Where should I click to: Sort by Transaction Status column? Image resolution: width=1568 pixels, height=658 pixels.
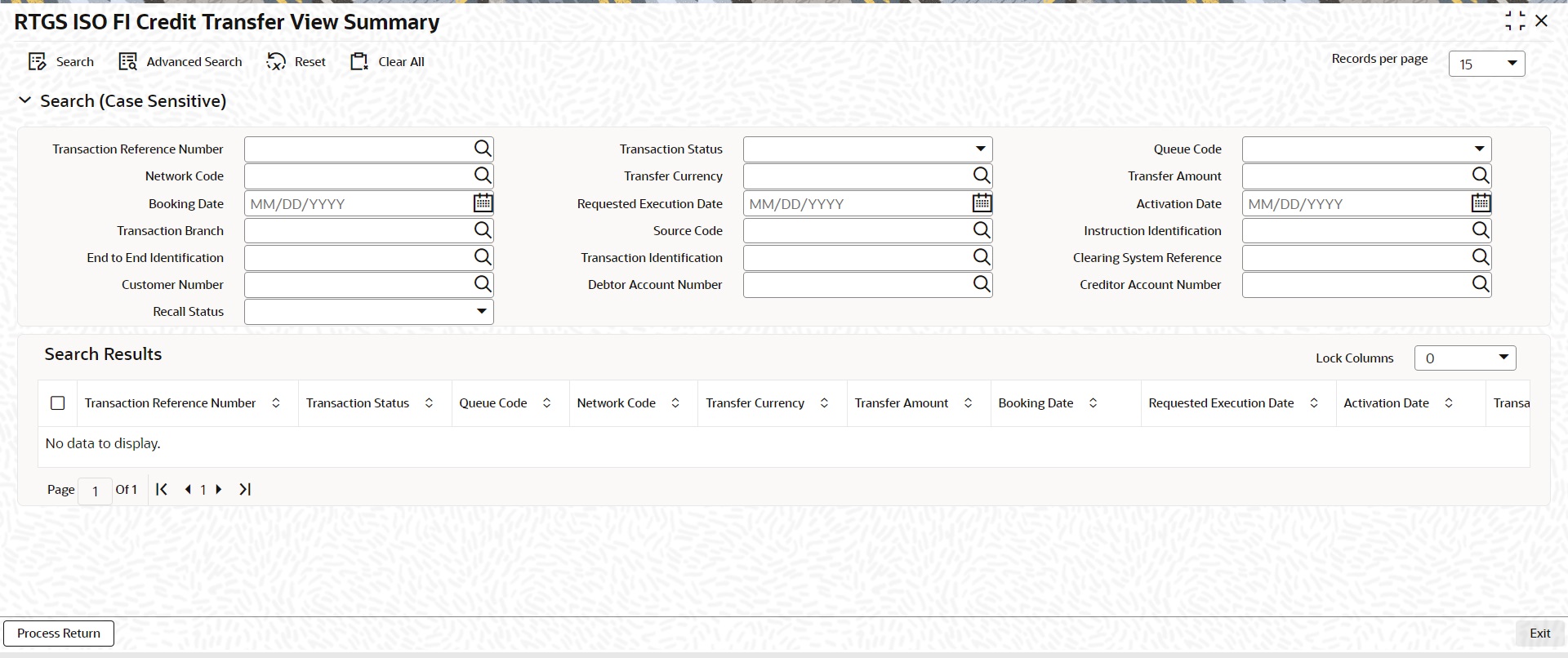tap(429, 403)
